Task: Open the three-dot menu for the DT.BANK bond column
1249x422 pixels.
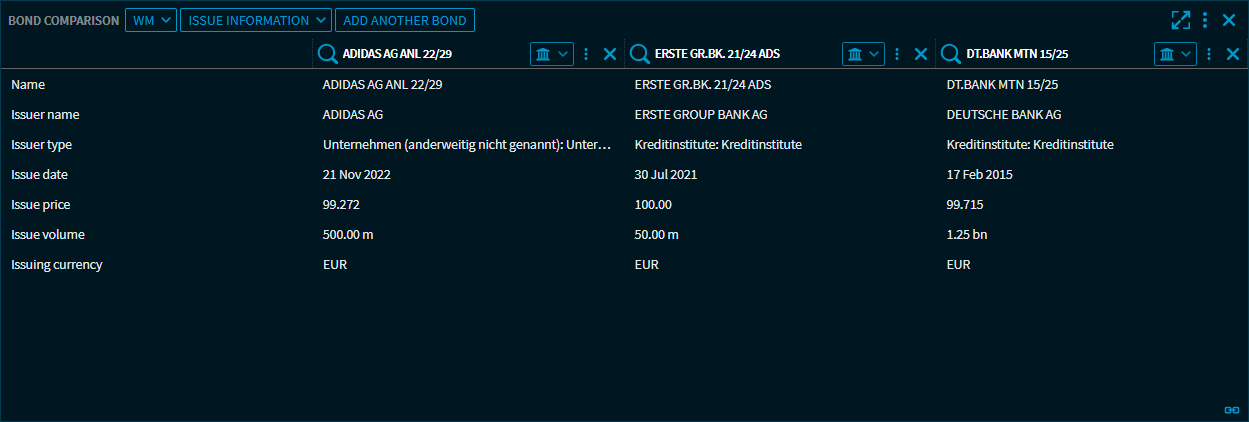Action: point(1210,54)
